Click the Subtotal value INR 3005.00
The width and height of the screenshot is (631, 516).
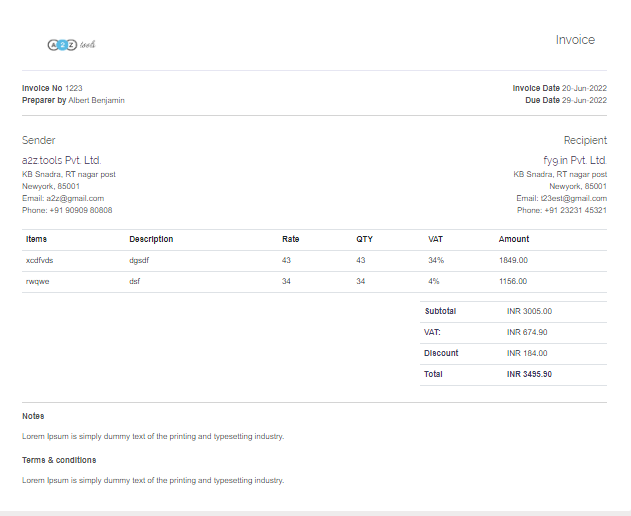coord(529,311)
